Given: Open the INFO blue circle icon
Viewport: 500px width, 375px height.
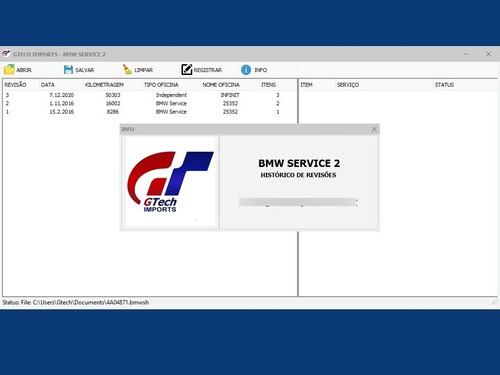Looking at the screenshot, I should 246,70.
